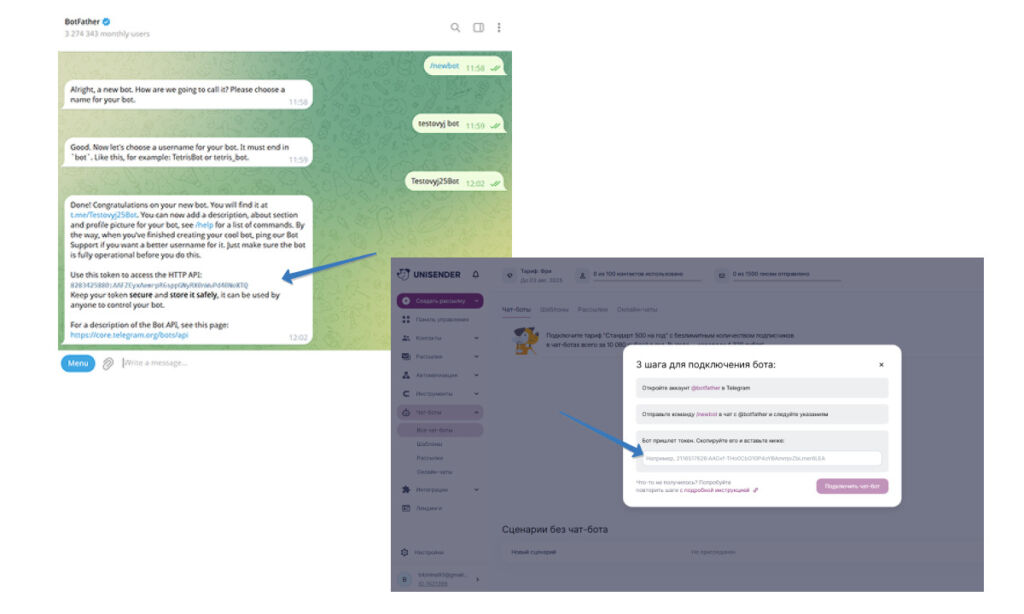Switch to the Онлайн-чаты tab

pyautogui.click(x=637, y=310)
